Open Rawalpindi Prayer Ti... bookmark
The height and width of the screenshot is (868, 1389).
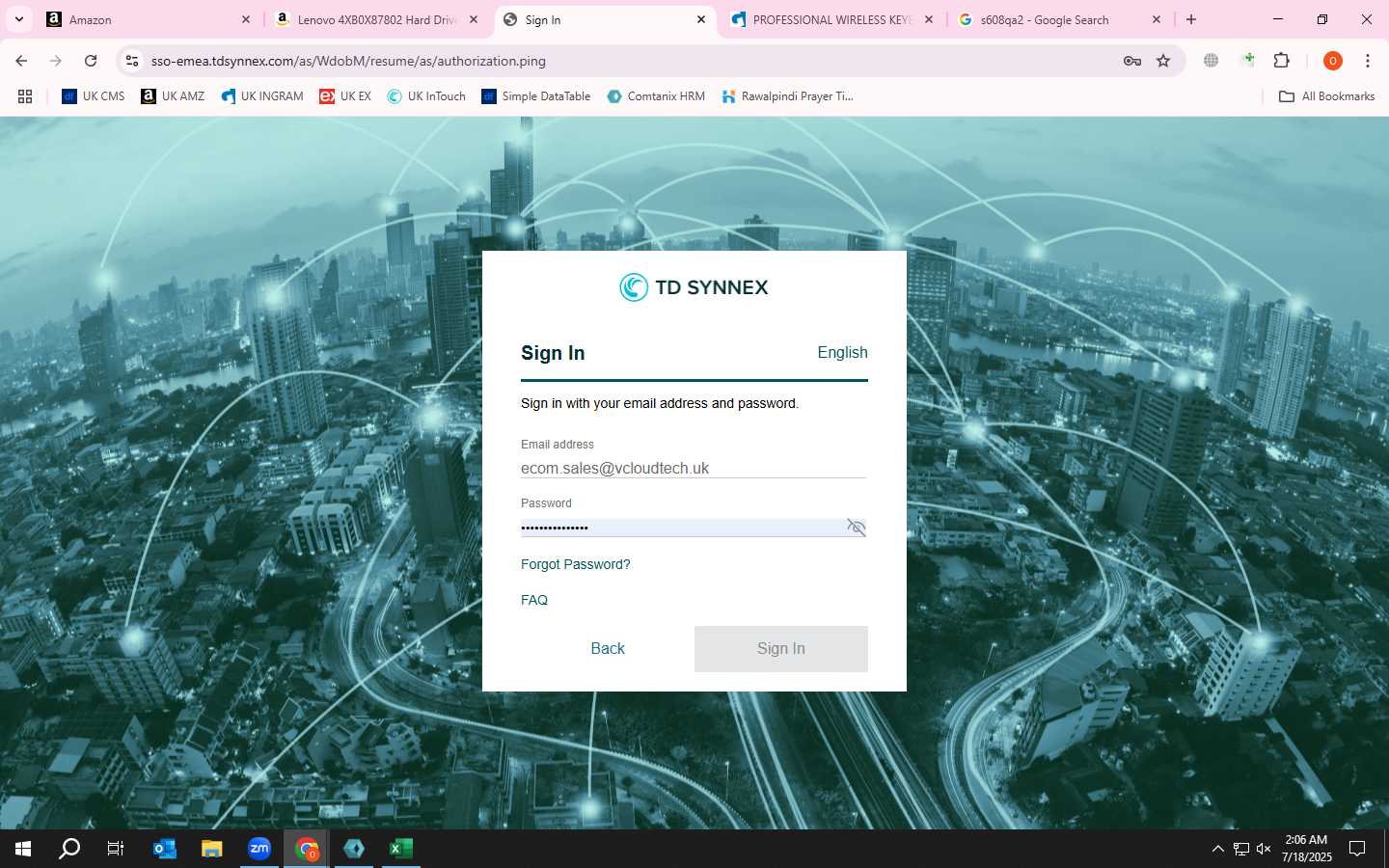(x=787, y=96)
